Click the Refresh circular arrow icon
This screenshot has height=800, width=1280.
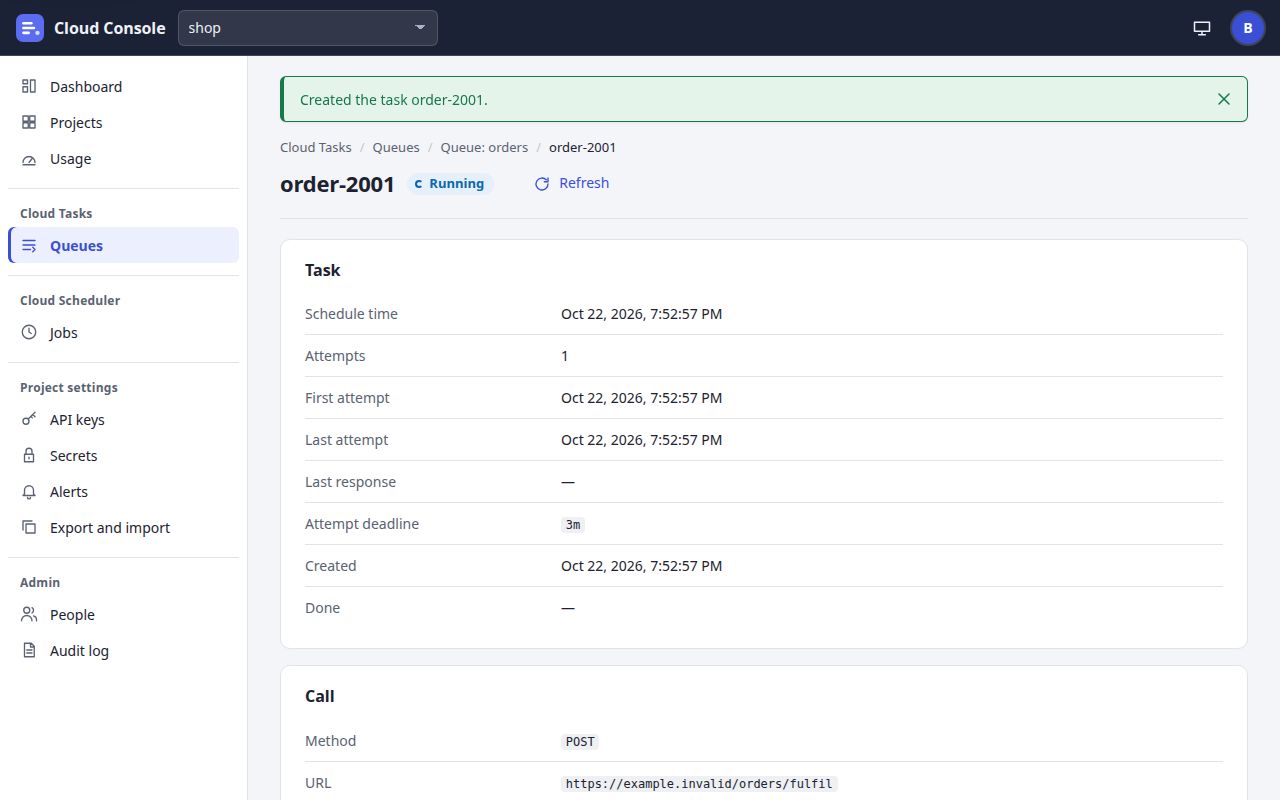click(542, 184)
